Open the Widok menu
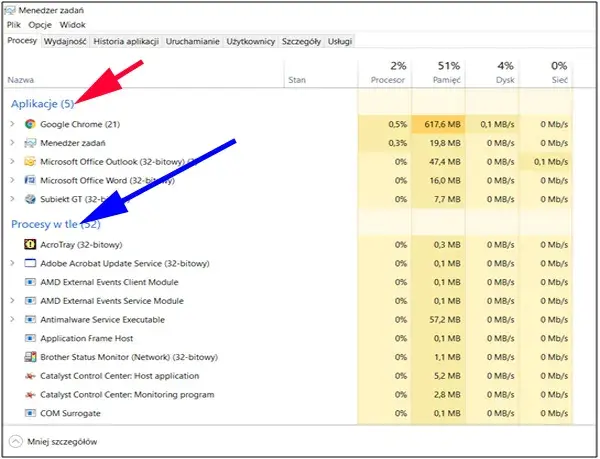600x459 pixels. (72, 25)
